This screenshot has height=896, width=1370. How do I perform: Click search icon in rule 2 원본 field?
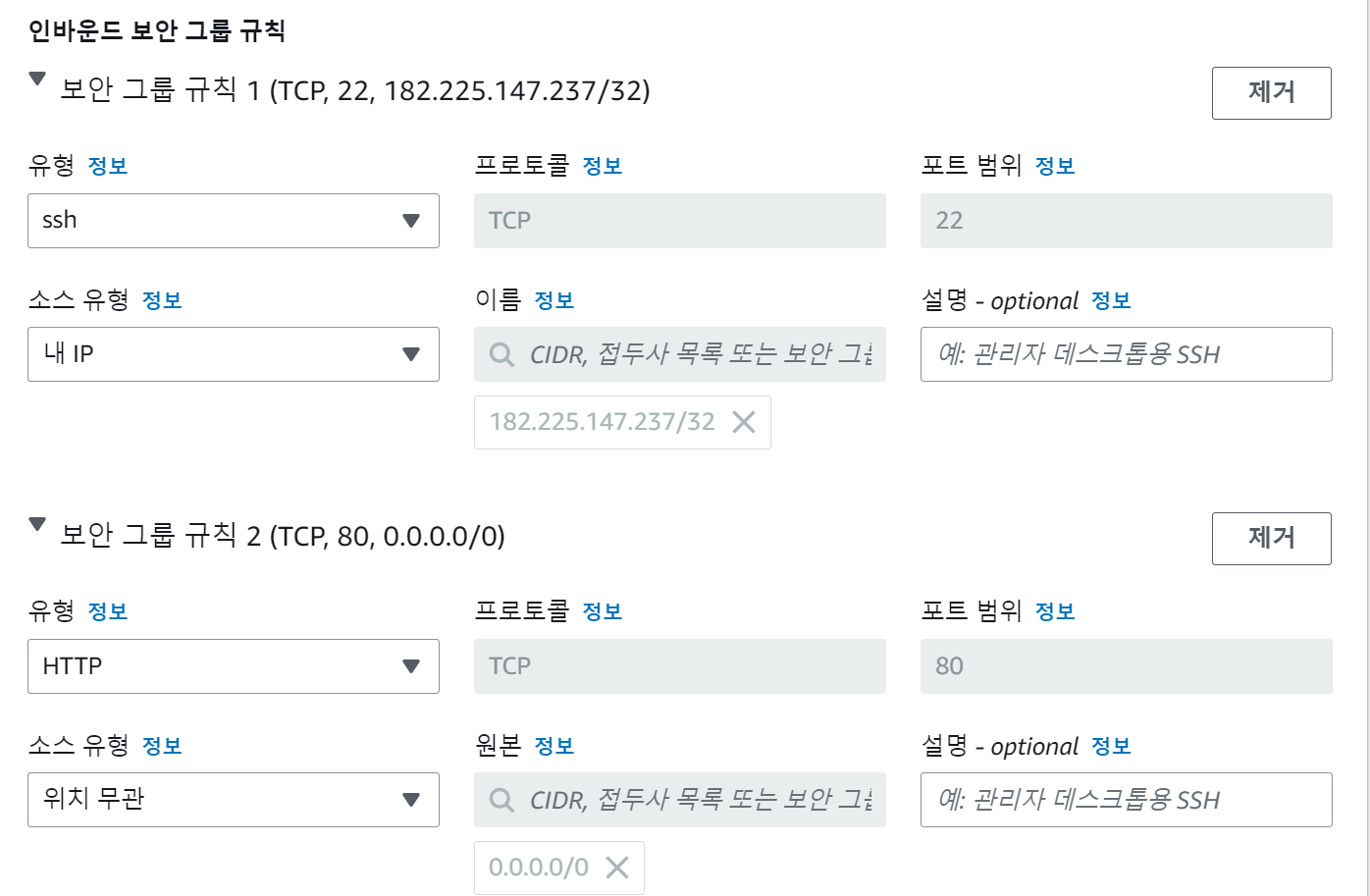tap(501, 800)
